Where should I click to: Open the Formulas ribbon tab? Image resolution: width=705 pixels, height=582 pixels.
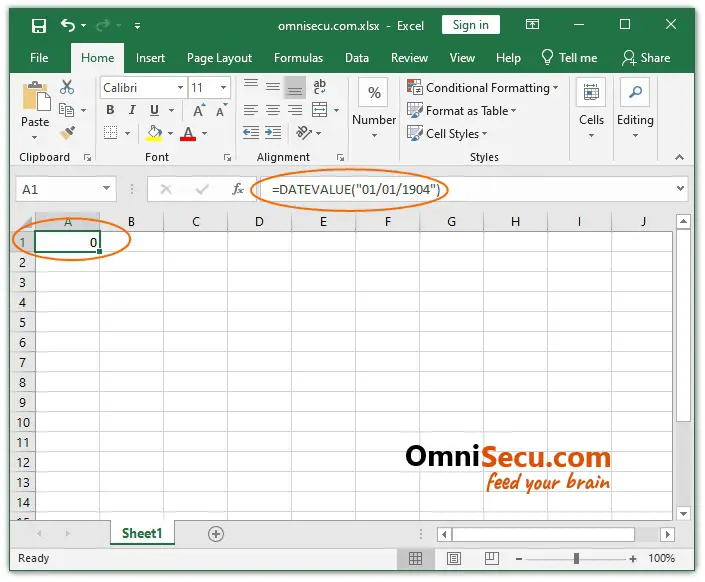click(x=298, y=58)
